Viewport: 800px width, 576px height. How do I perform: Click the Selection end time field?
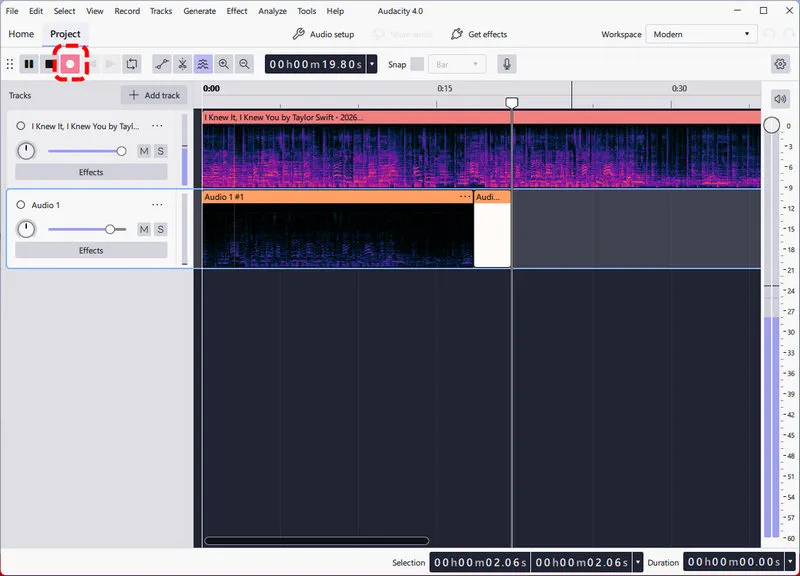pyautogui.click(x=582, y=562)
